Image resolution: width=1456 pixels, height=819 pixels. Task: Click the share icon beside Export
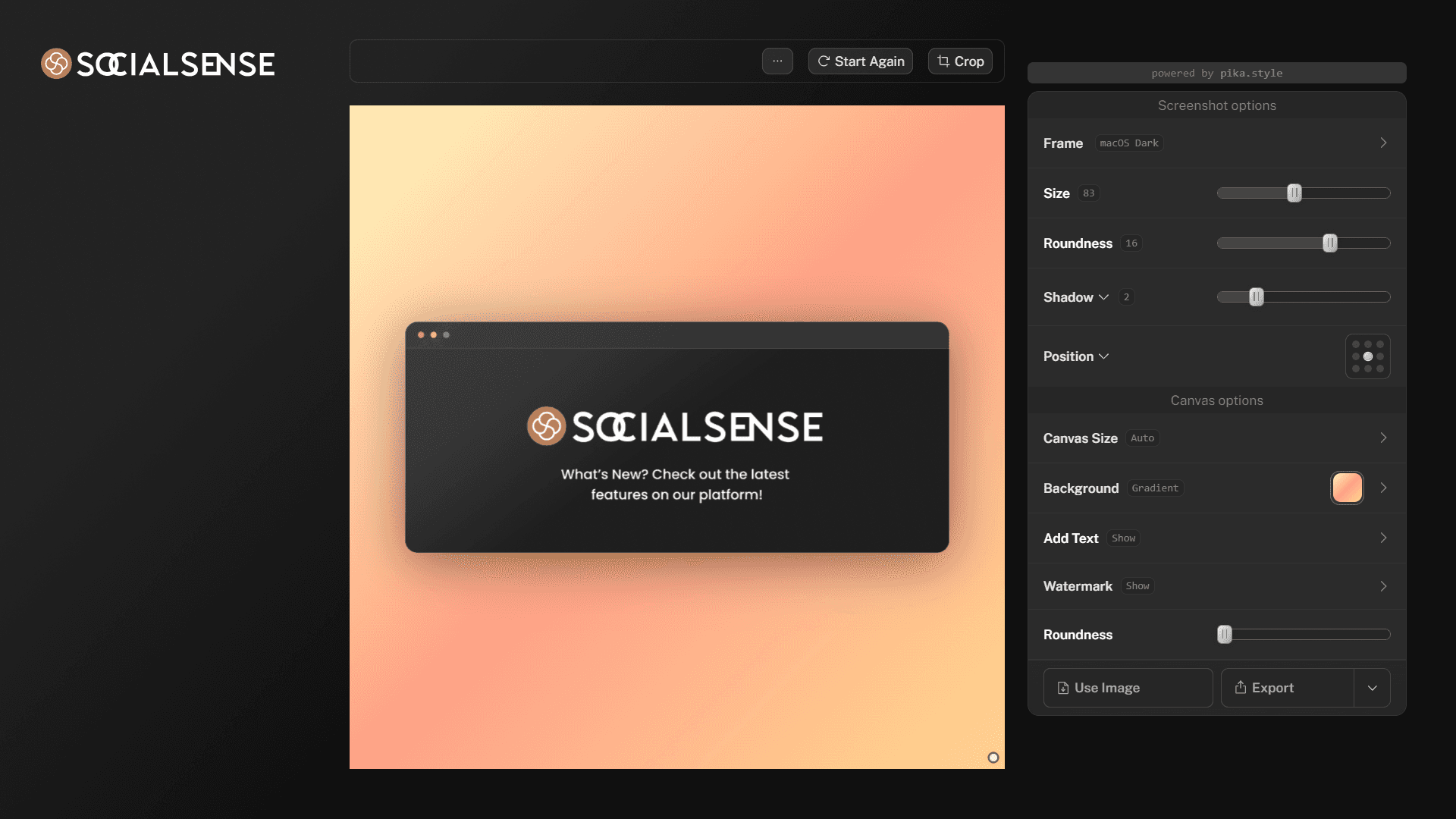pos(1241,687)
